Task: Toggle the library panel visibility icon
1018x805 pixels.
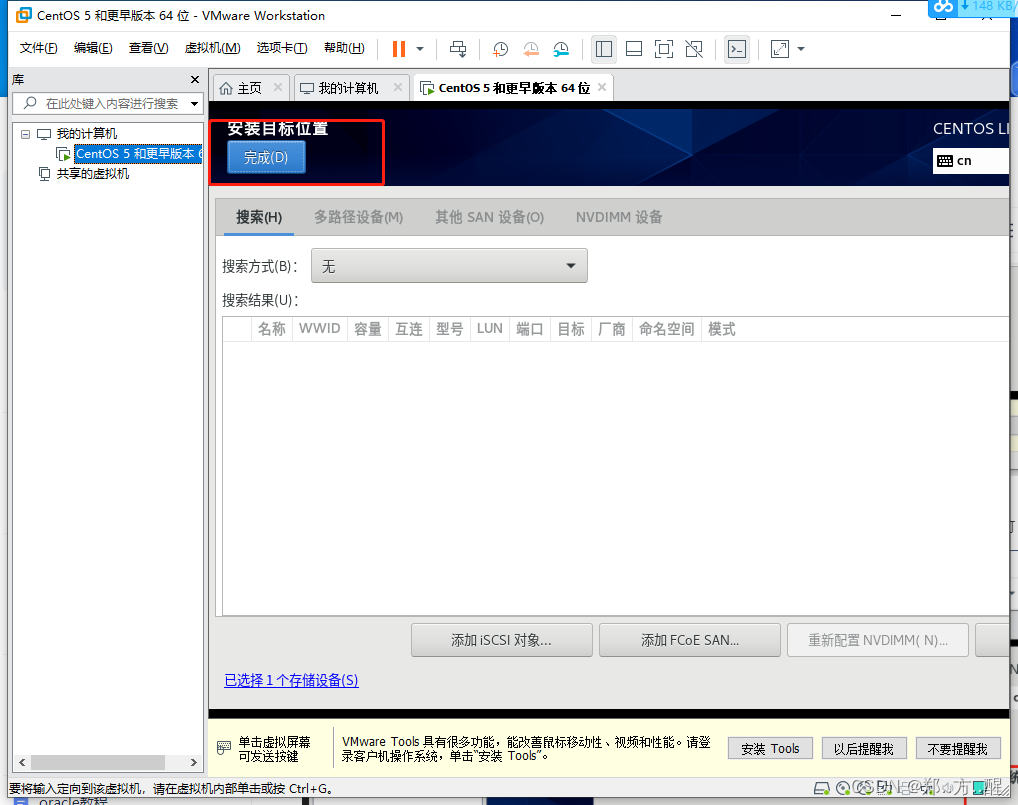Action: 603,48
